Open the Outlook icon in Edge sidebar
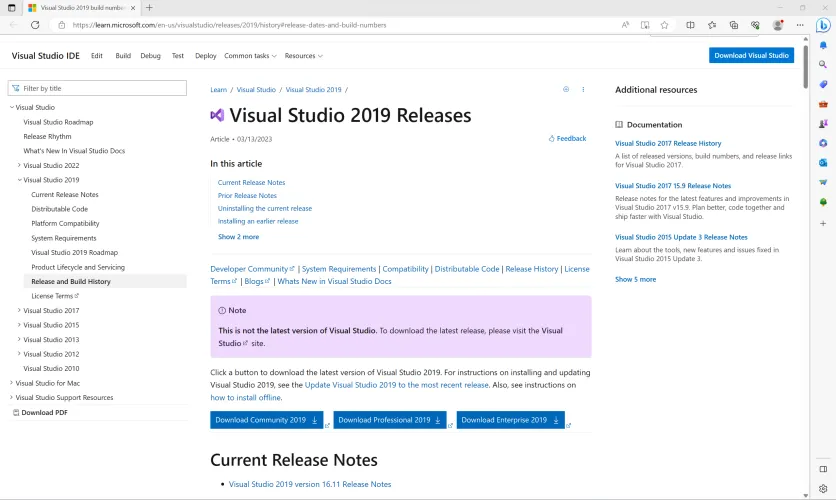Image resolution: width=836 pixels, height=500 pixels. point(823,162)
